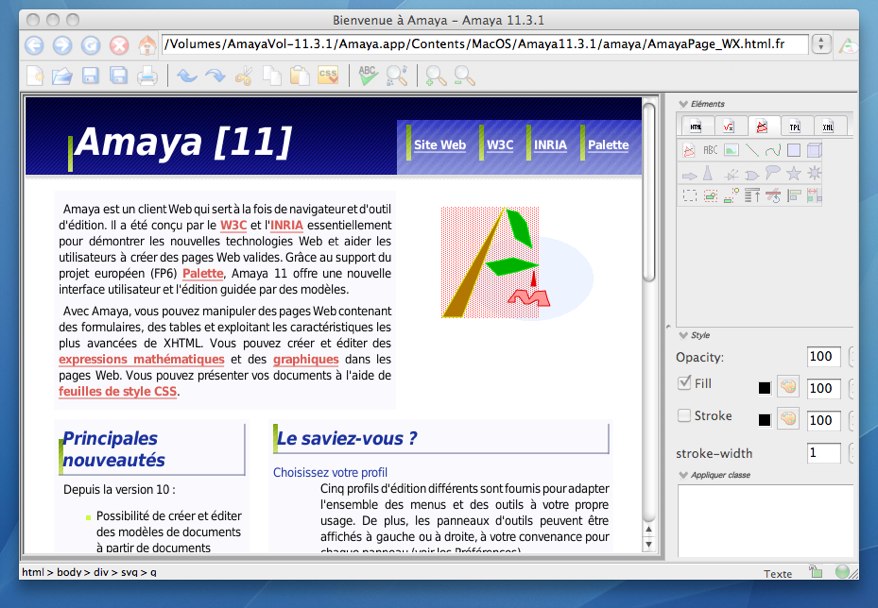The width and height of the screenshot is (878, 608).
Task: Open the find and replace magnifier tool
Action: (x=396, y=75)
